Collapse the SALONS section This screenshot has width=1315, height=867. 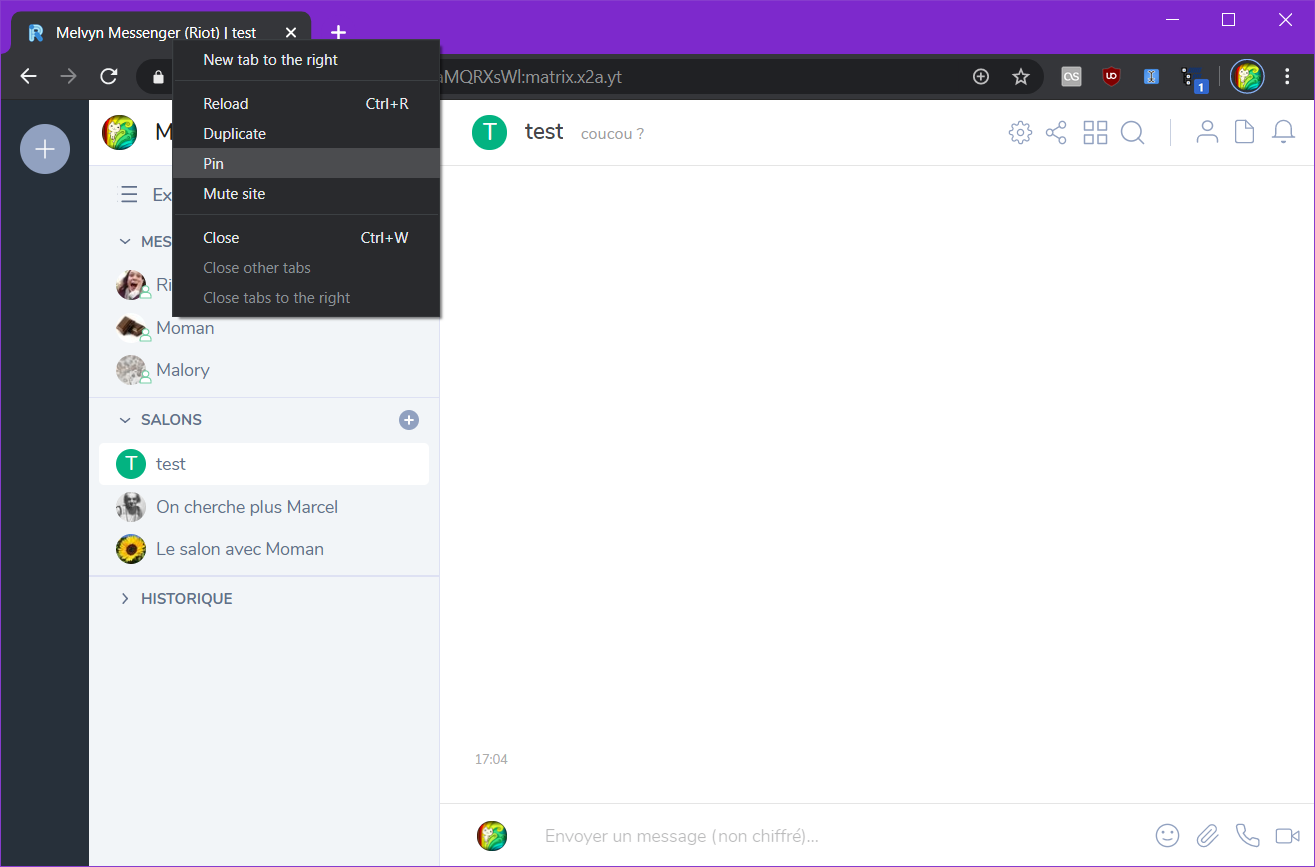125,420
